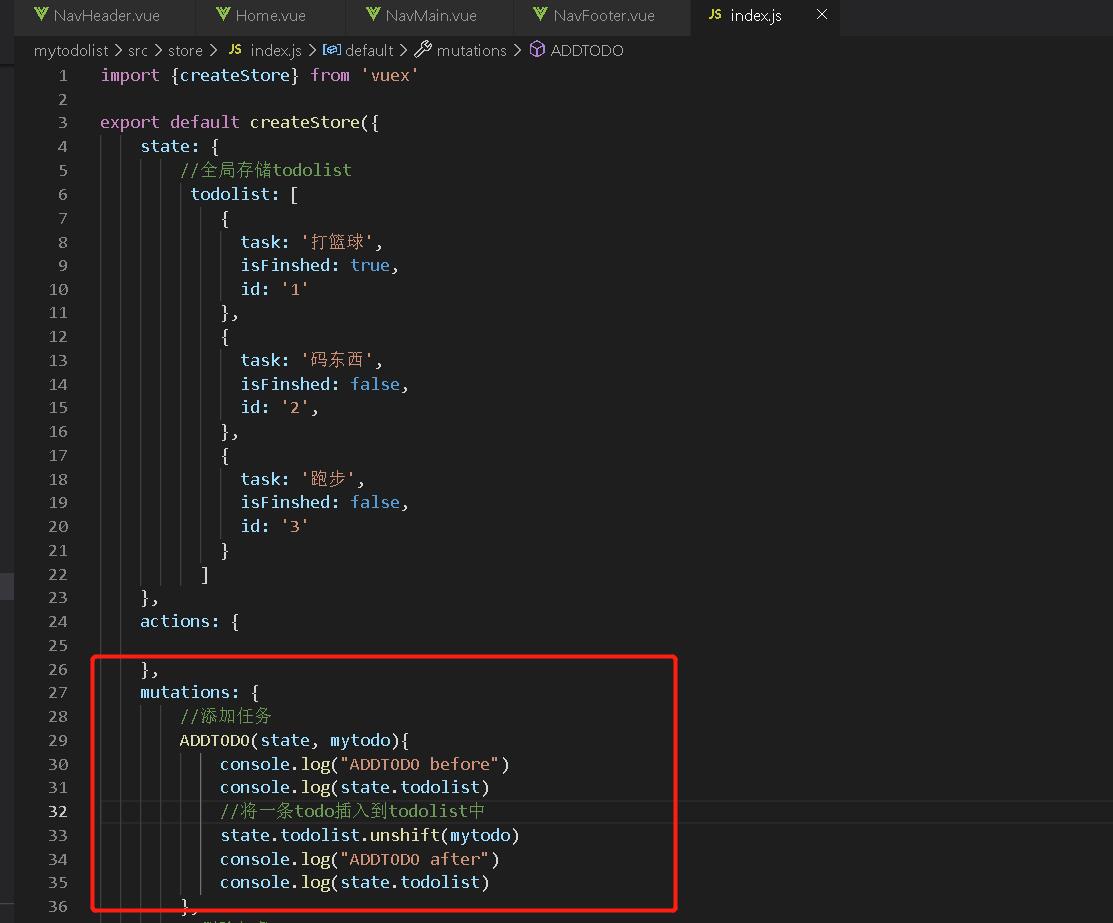
Task: Click the variable icon beside default breadcrumb
Action: coord(331,50)
